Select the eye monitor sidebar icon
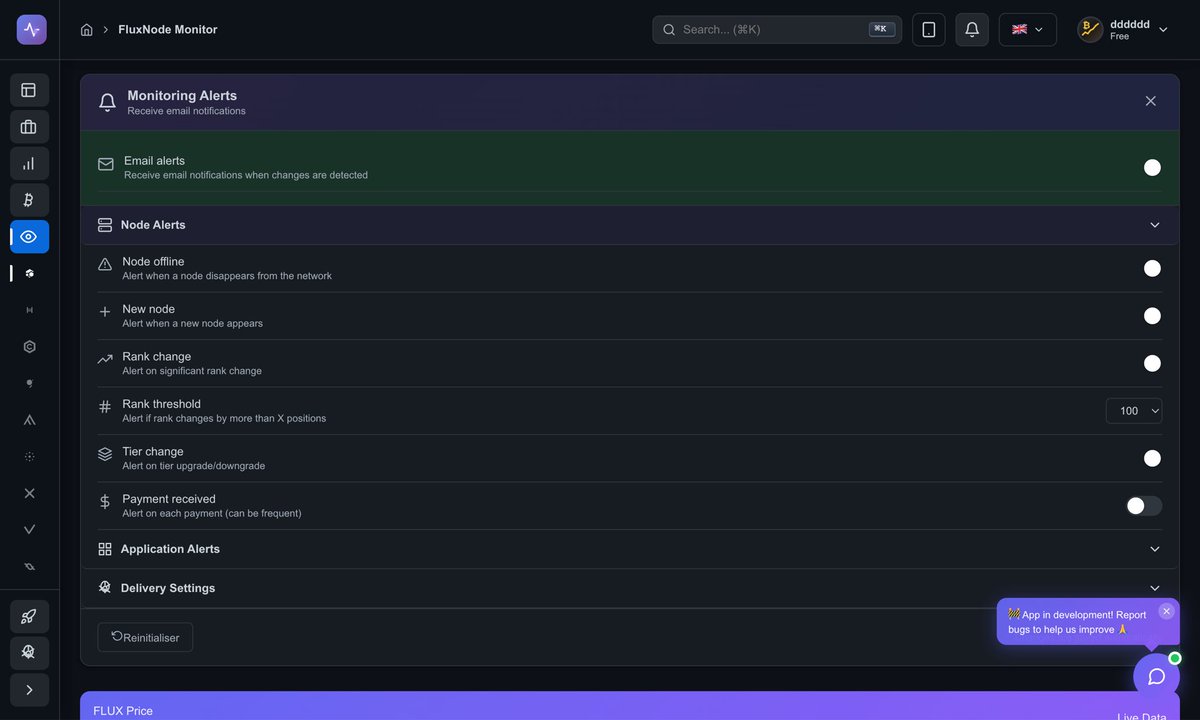The height and width of the screenshot is (720, 1200). (x=29, y=236)
